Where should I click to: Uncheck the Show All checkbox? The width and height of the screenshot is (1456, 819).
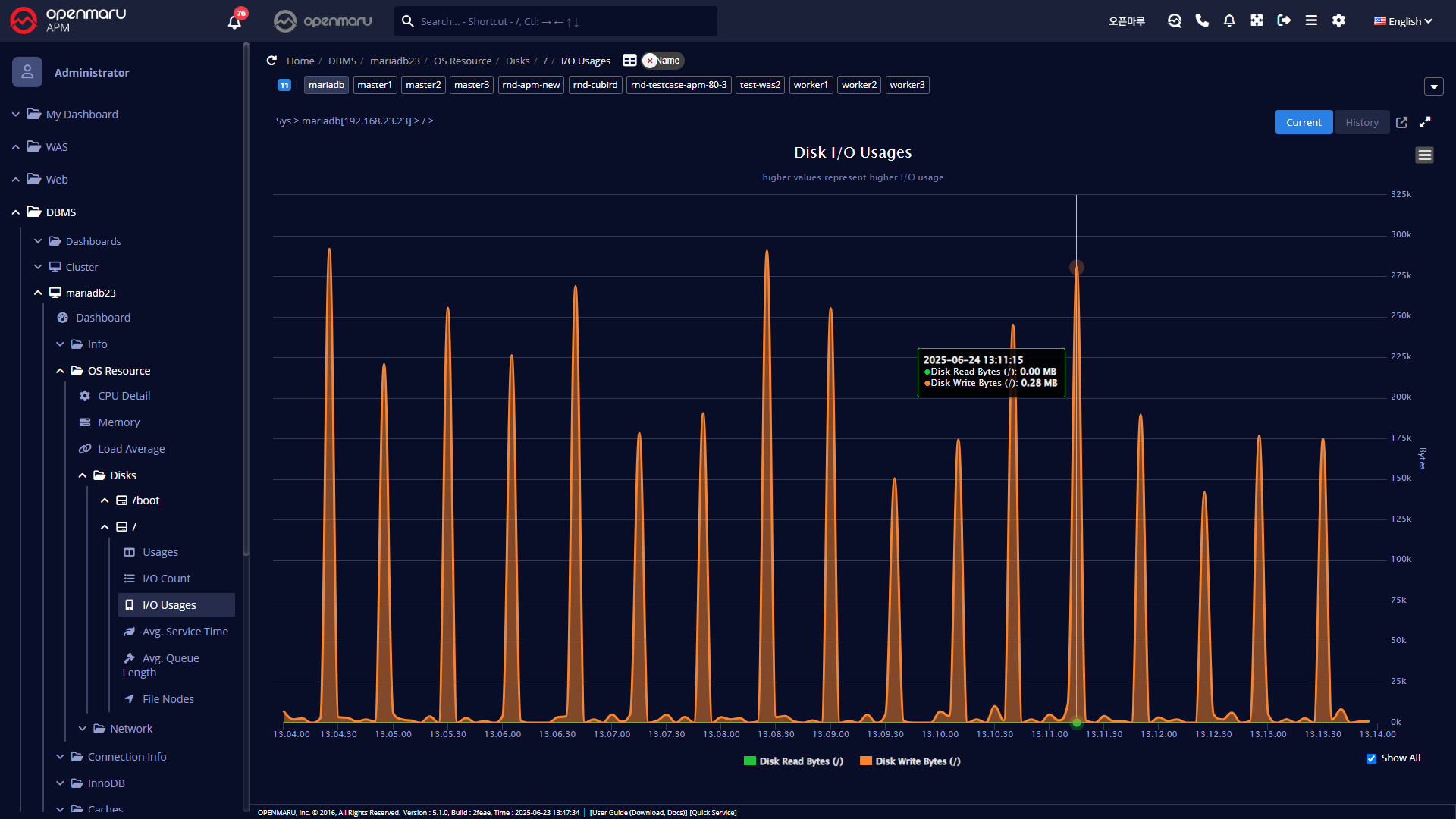point(1371,758)
